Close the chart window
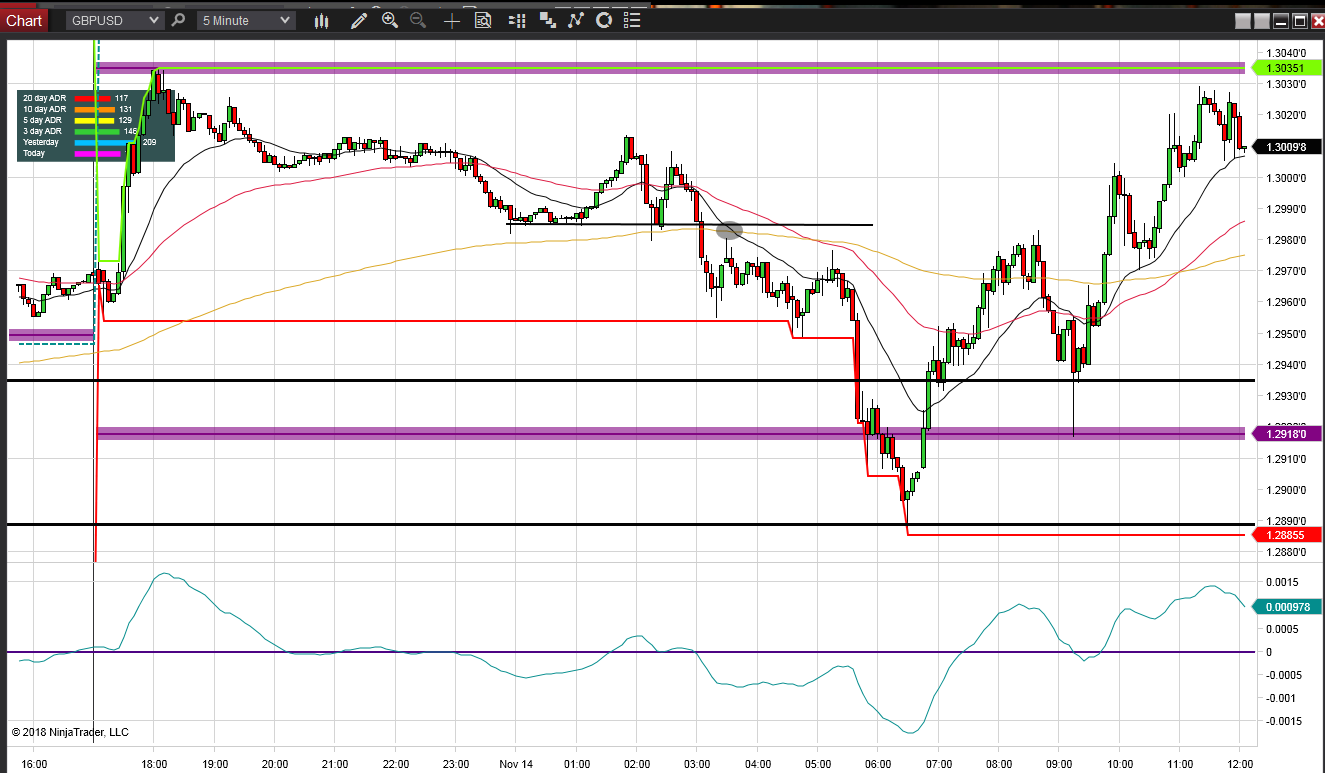Viewport: 1325px width, 773px height. 1317,20
